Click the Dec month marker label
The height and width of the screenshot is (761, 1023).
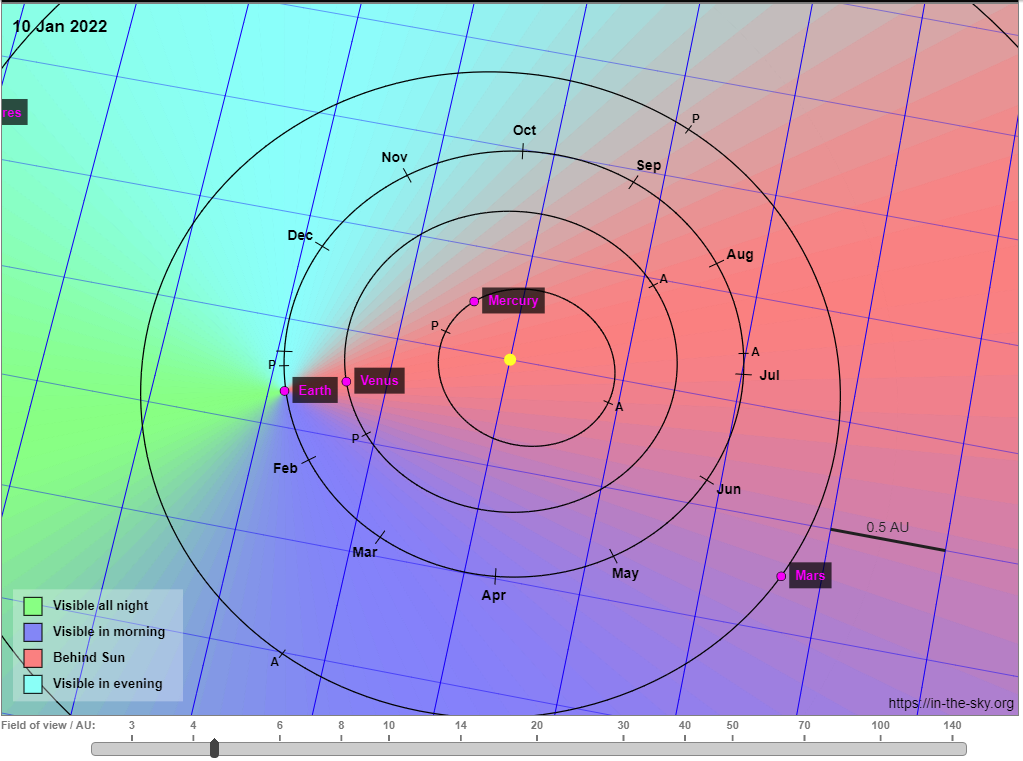click(300, 235)
